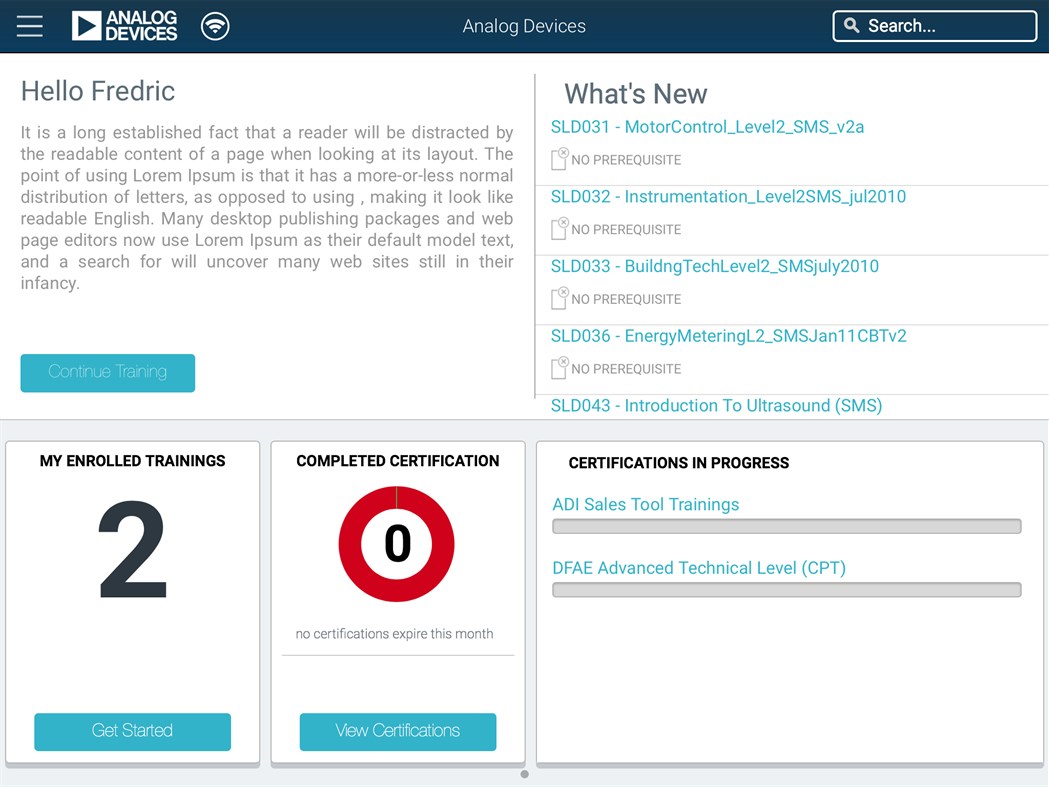Click the ADI Sales Tool Trainings progress bar
Screen dimensions: 1049x787
pos(787,527)
